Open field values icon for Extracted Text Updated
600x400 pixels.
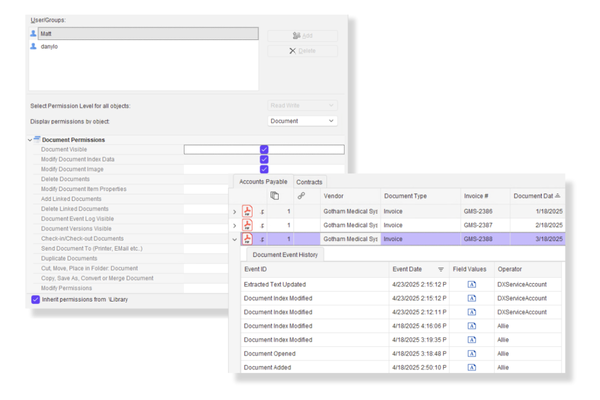[472, 284]
